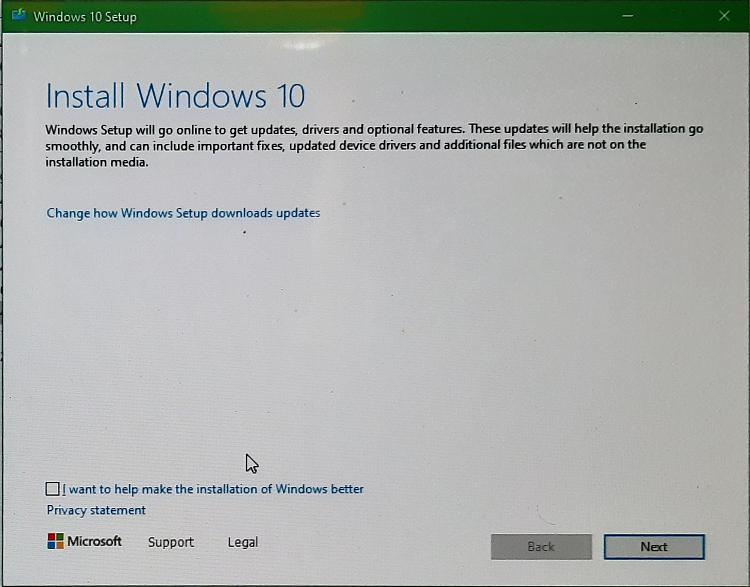
Task: Enable the help make installation better checkbox
Action: coord(52,489)
